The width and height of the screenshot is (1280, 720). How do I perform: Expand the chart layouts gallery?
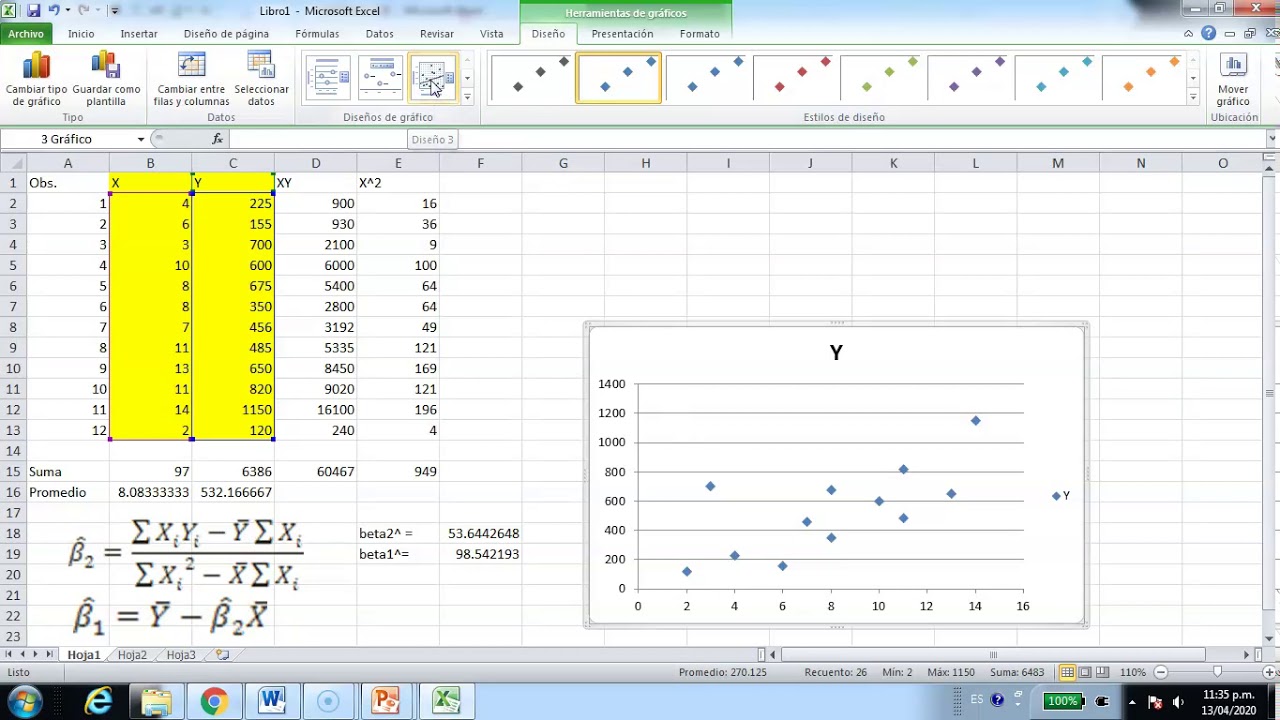pos(467,97)
